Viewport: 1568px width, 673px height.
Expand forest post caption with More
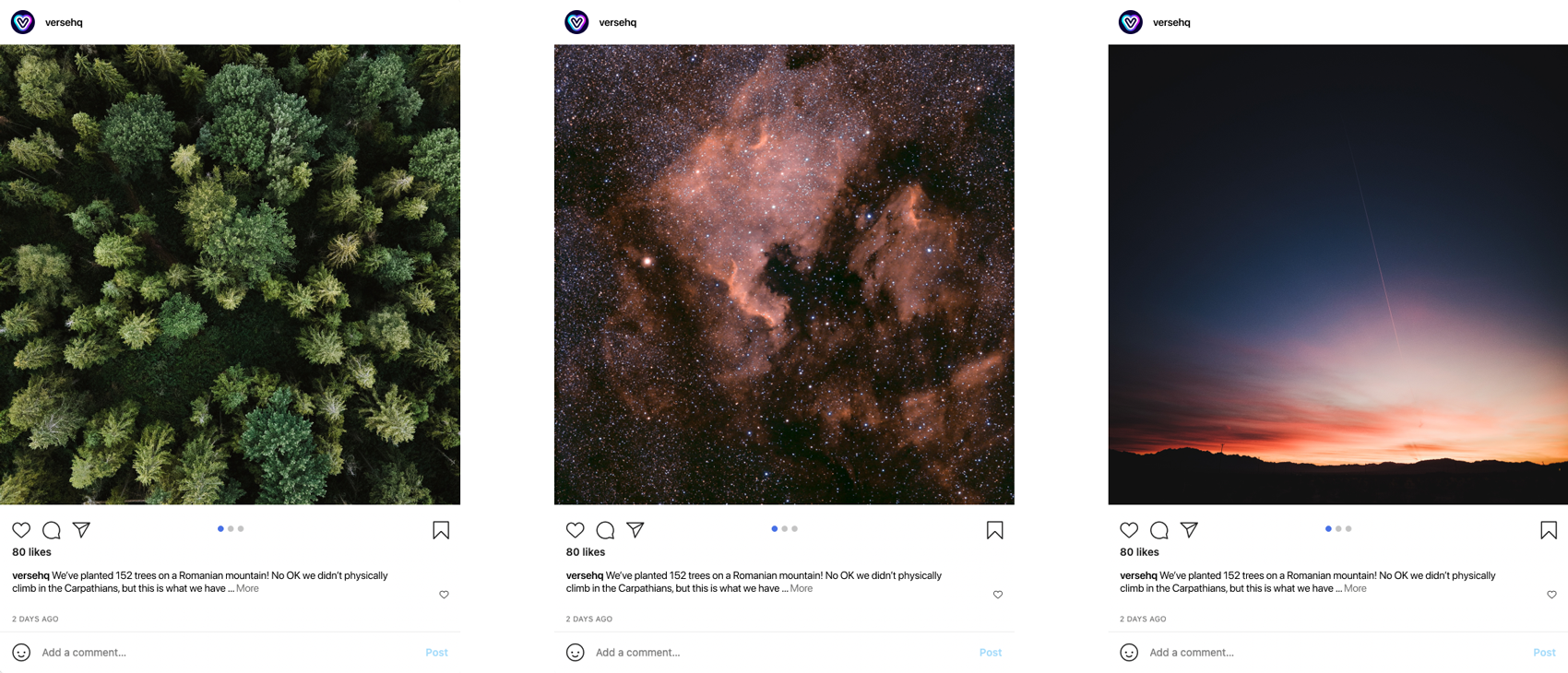[247, 588]
